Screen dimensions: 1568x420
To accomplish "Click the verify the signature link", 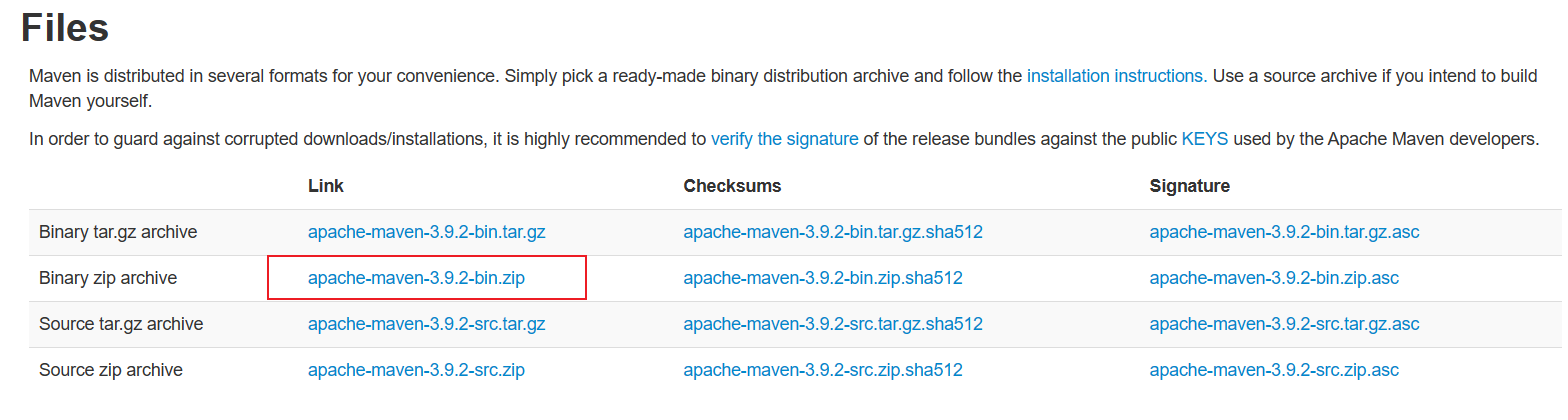I will (784, 139).
